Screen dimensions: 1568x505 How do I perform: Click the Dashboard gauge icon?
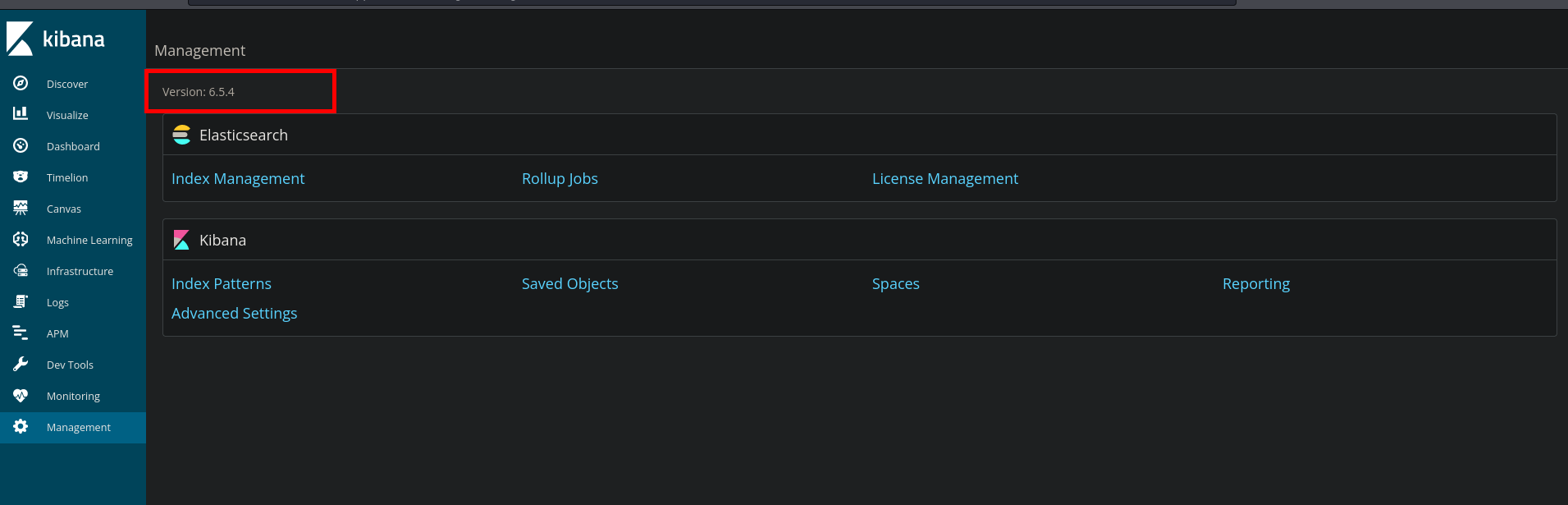[21, 146]
